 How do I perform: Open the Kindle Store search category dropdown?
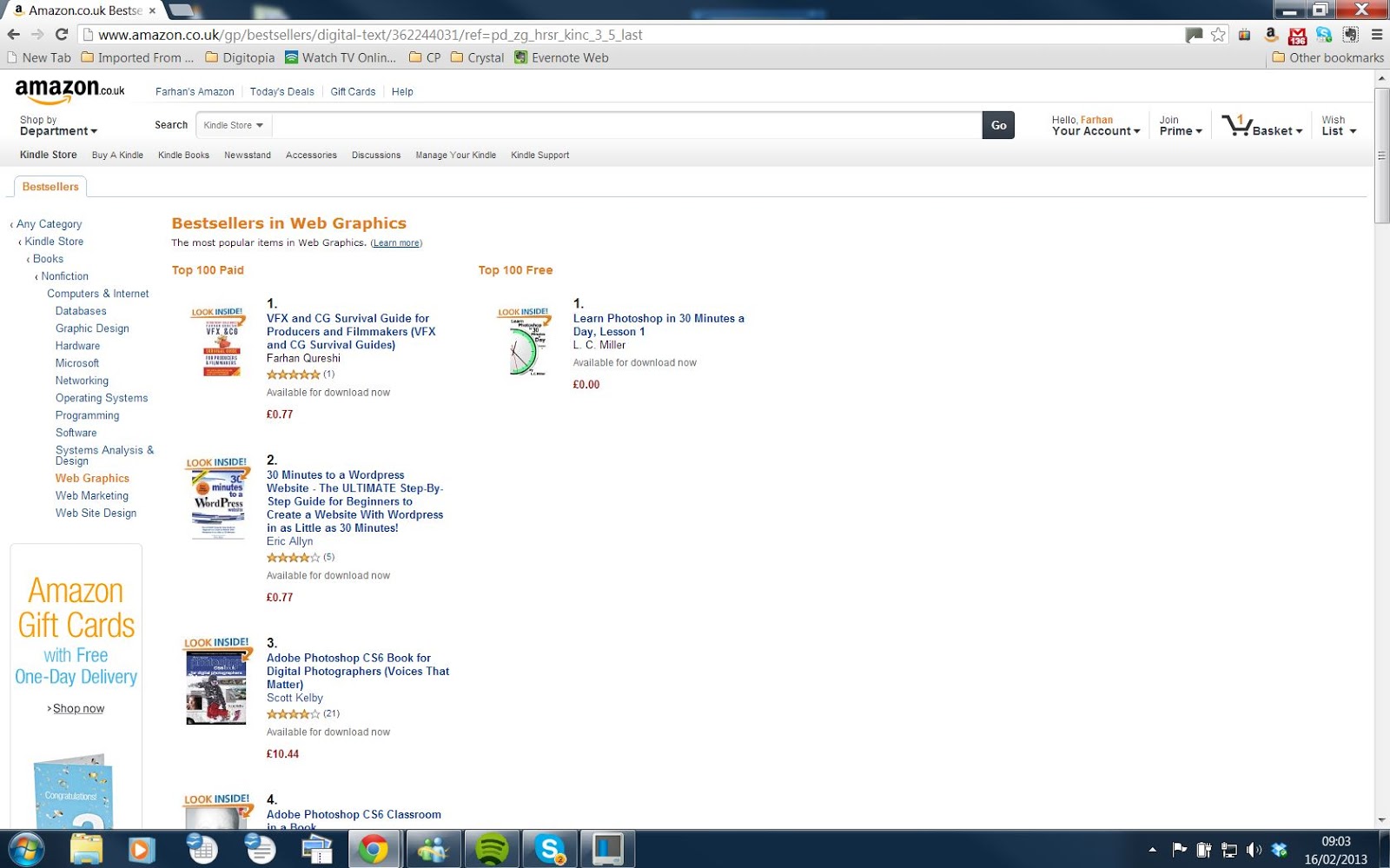pyautogui.click(x=235, y=125)
